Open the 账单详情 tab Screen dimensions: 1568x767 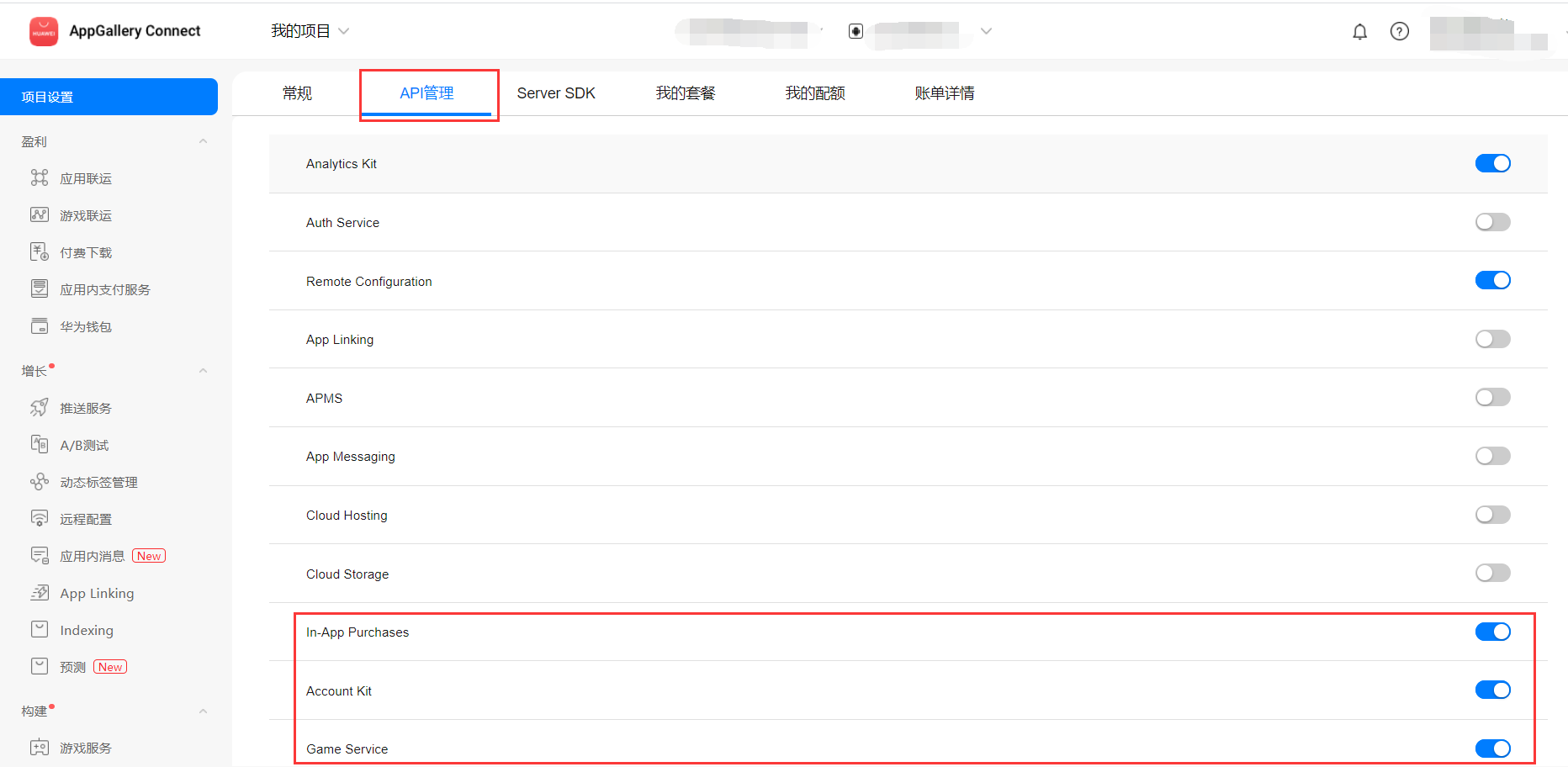pos(945,93)
